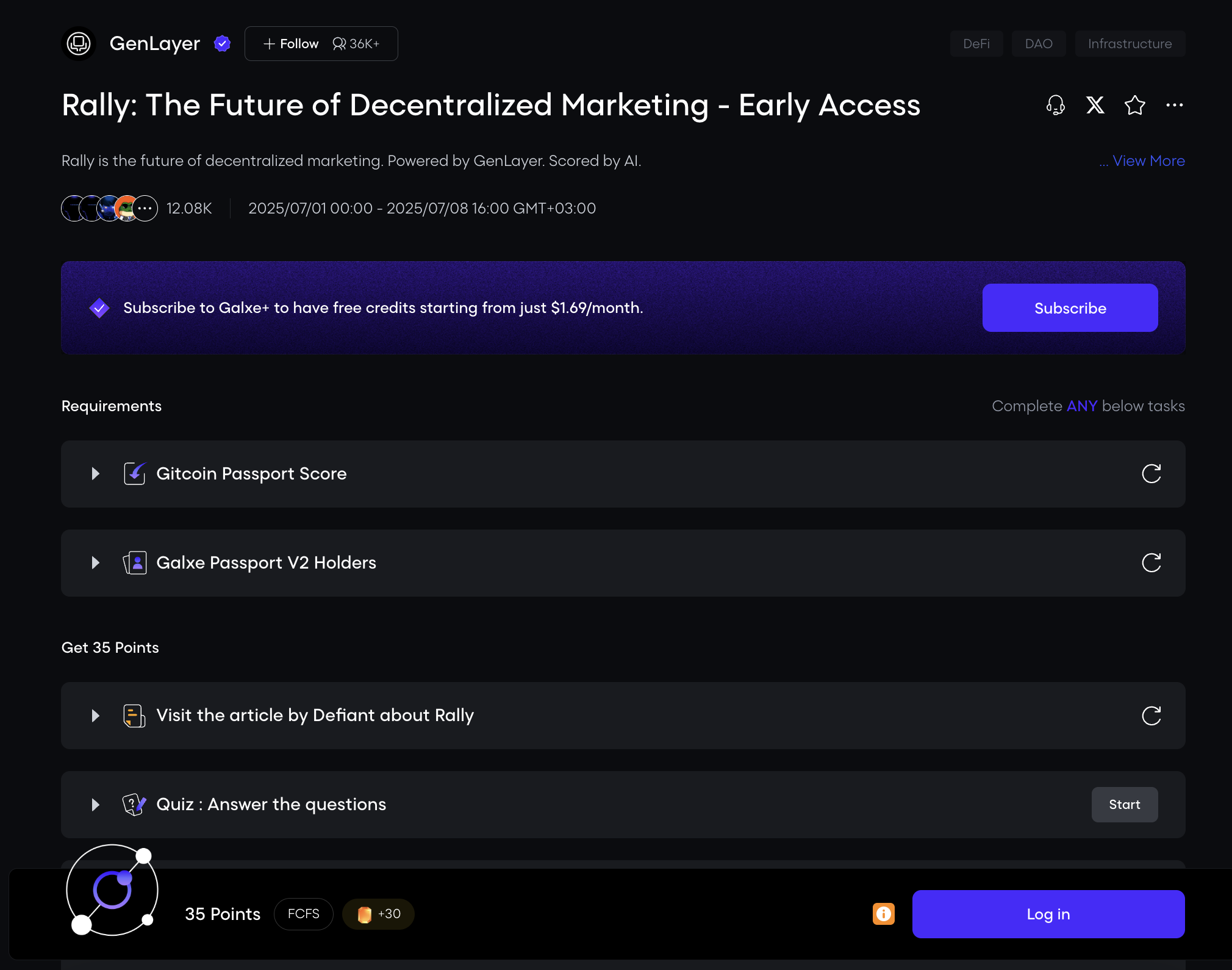Start the quiz
The image size is (1232, 970).
point(1125,805)
